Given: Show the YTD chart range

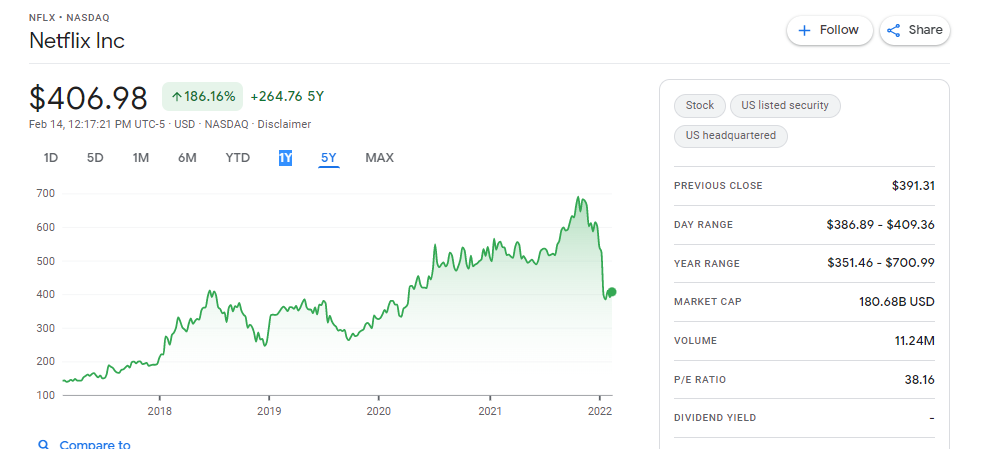Looking at the screenshot, I should pyautogui.click(x=238, y=158).
